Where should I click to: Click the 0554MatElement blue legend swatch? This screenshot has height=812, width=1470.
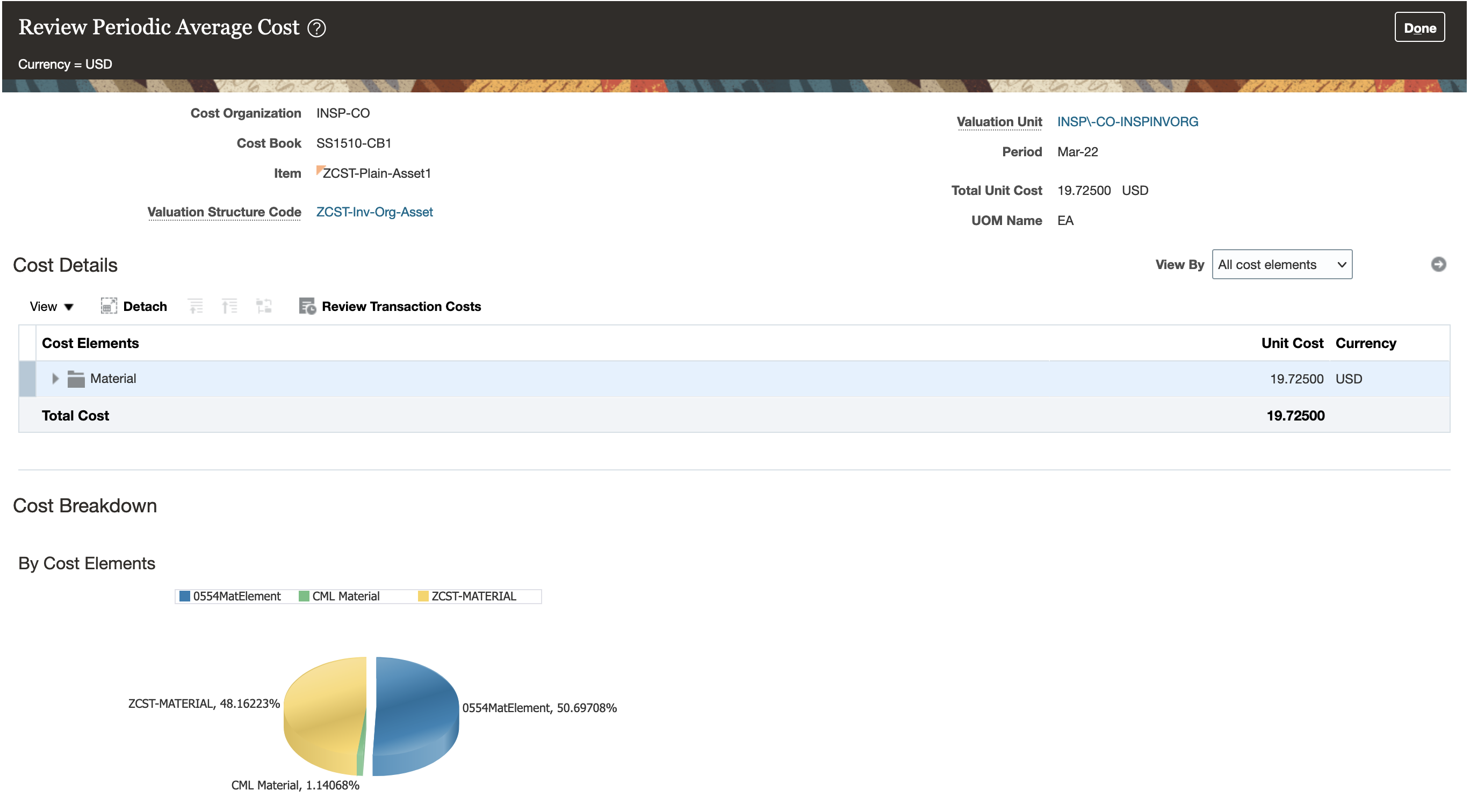point(184,596)
